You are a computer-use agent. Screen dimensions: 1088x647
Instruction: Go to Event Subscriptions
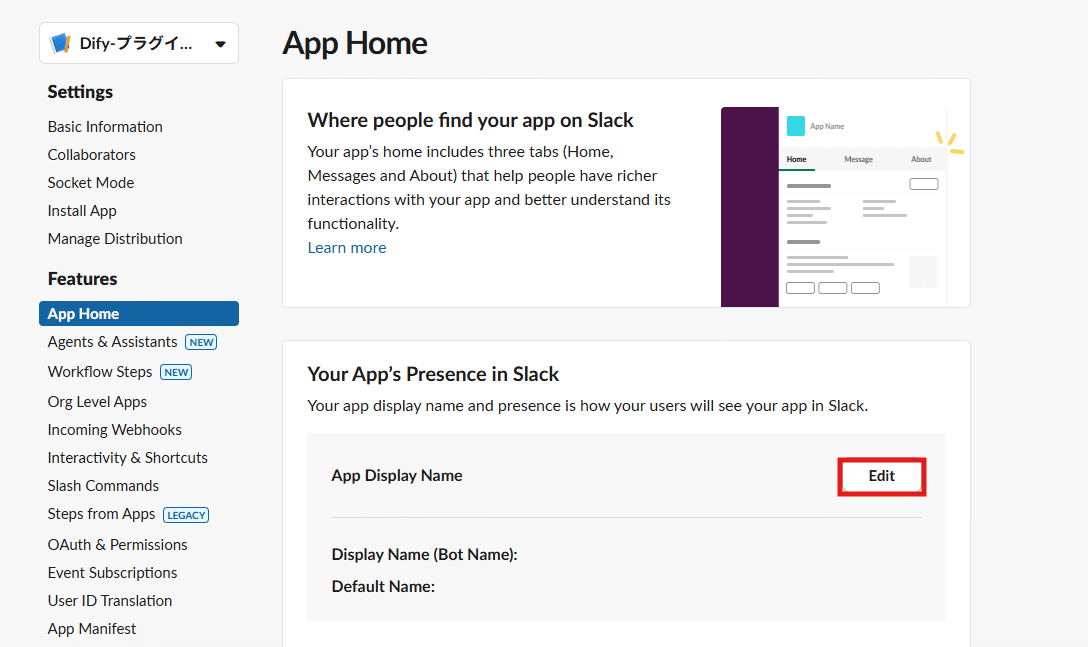(x=112, y=573)
